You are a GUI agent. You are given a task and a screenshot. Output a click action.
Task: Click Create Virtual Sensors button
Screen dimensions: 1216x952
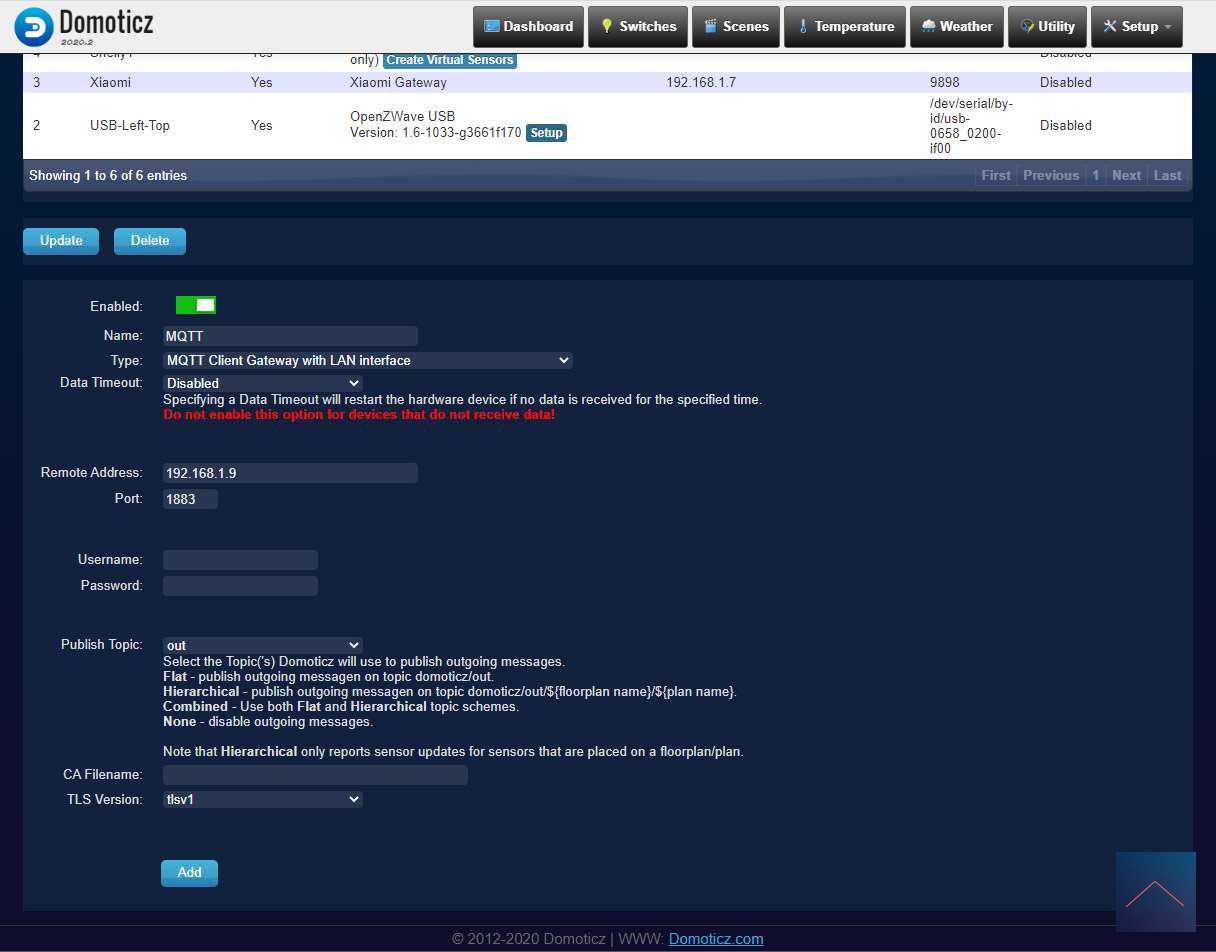450,60
